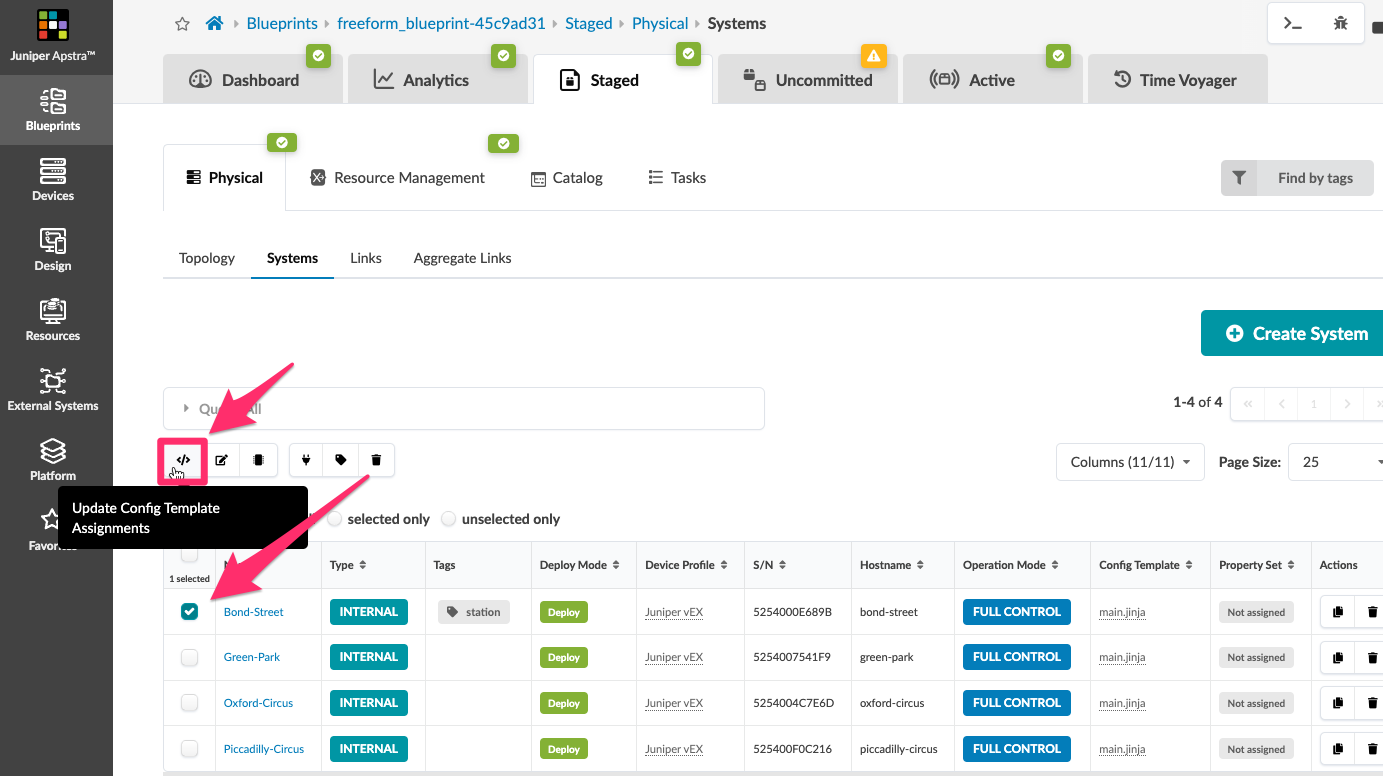Viewport: 1383px width, 776px height.
Task: Switch to the Uncommitted tab
Action: click(808, 80)
